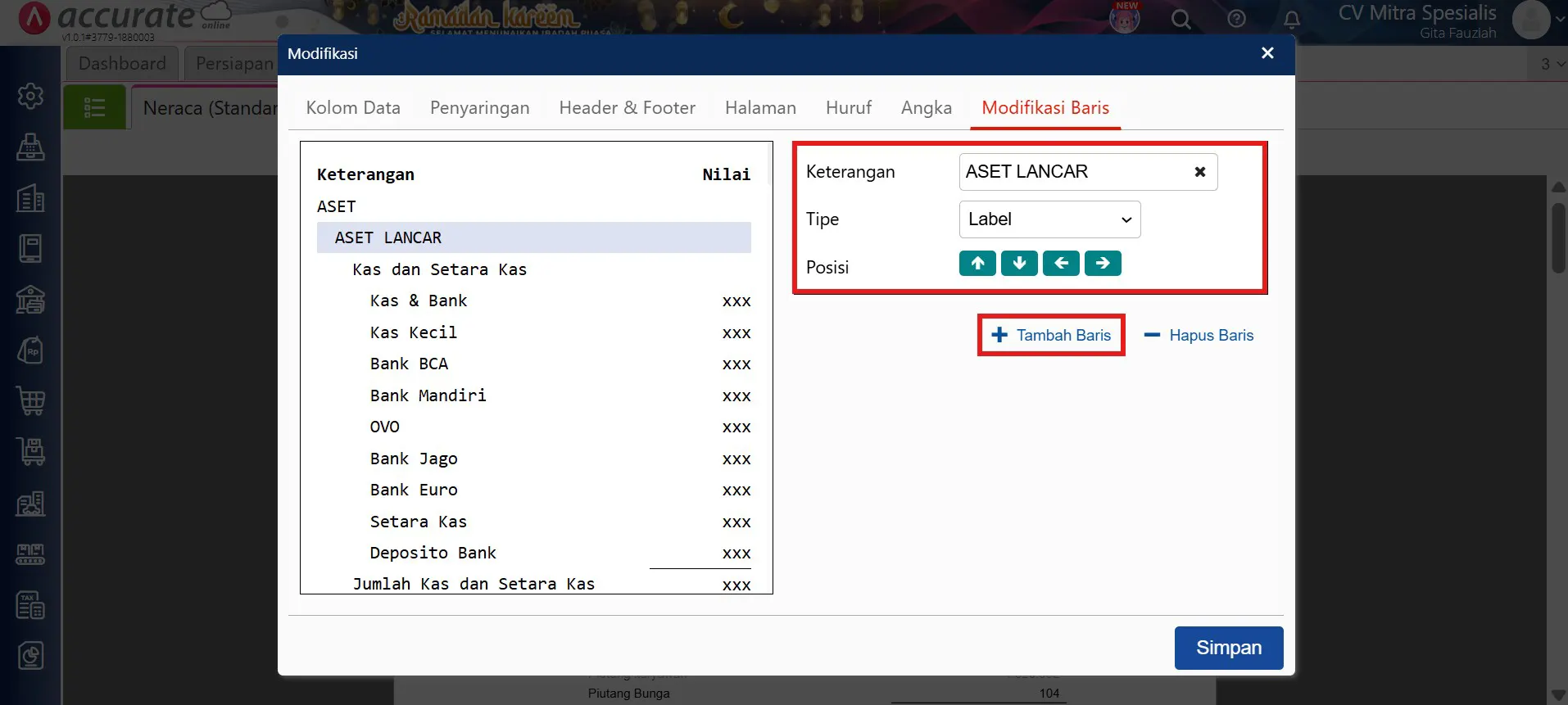This screenshot has height=705, width=1568.
Task: Click the left arrow Posisi button
Action: click(x=1061, y=263)
